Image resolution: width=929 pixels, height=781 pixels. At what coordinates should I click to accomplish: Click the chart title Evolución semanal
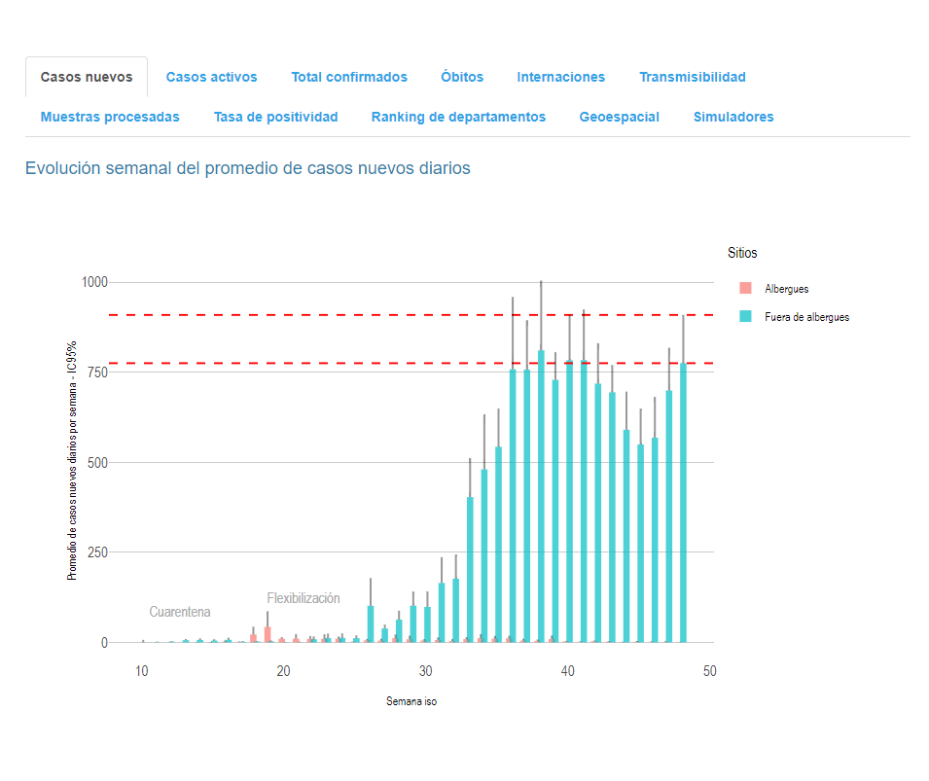click(x=247, y=168)
